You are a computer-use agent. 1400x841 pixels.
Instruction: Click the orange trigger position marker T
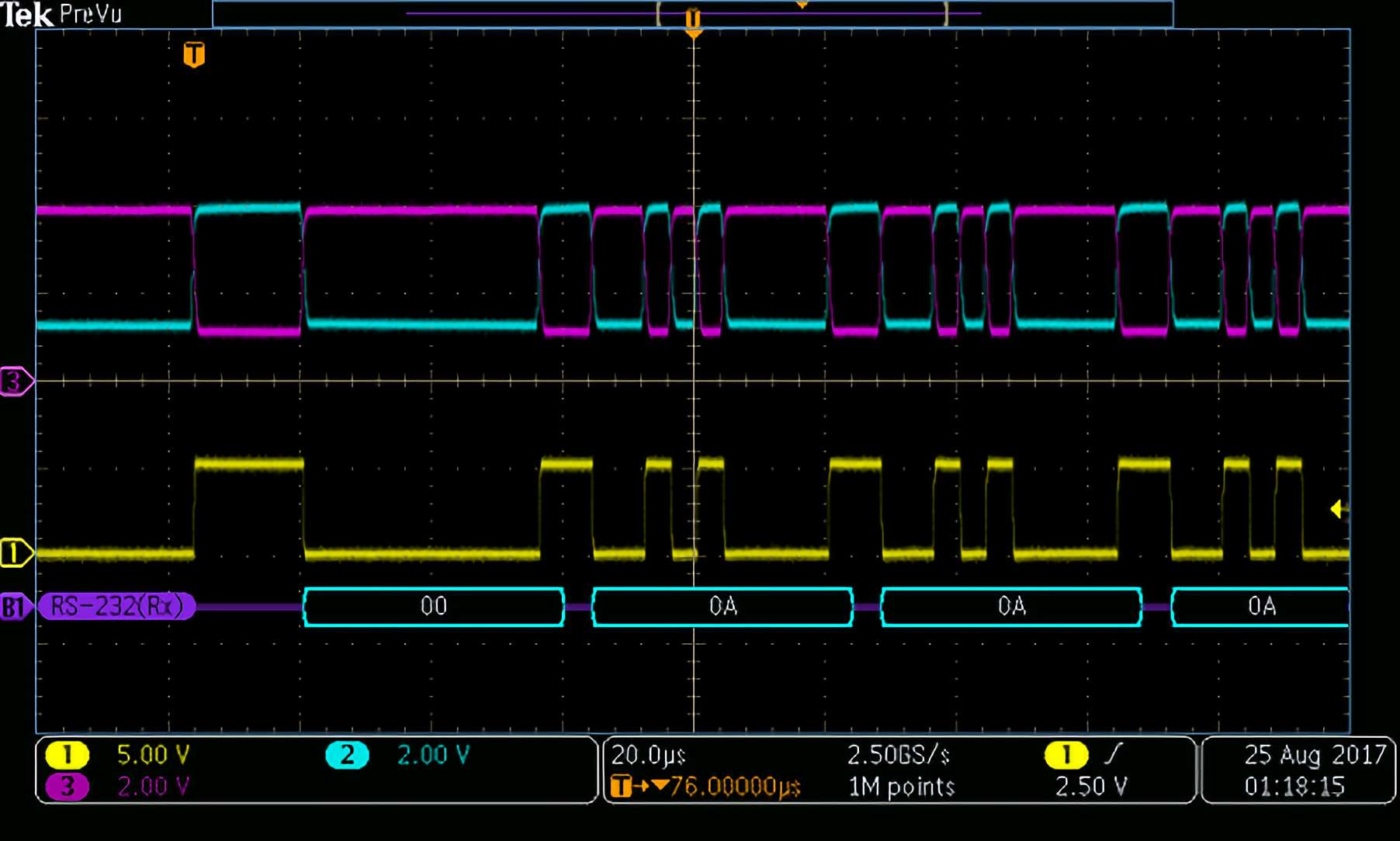(194, 55)
